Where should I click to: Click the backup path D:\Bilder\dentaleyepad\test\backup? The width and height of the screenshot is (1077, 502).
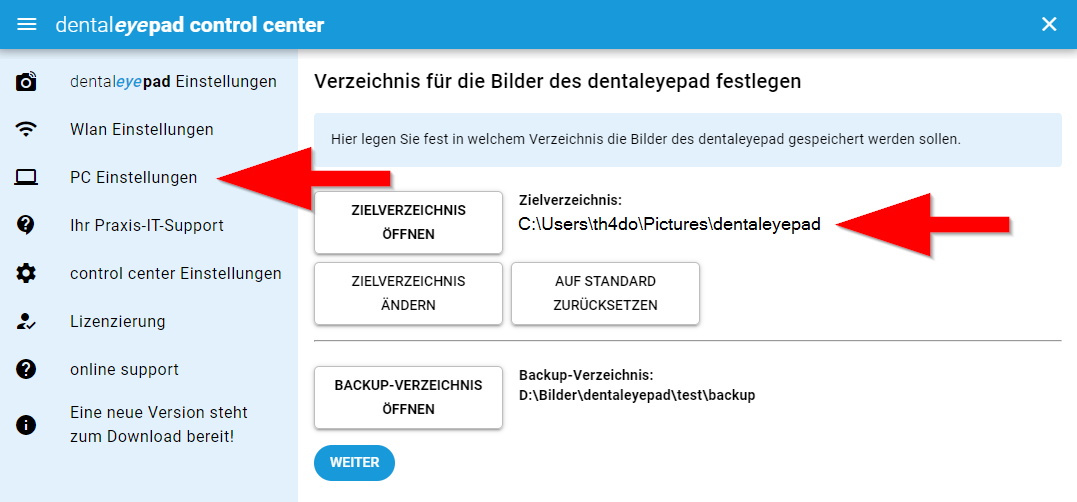637,396
